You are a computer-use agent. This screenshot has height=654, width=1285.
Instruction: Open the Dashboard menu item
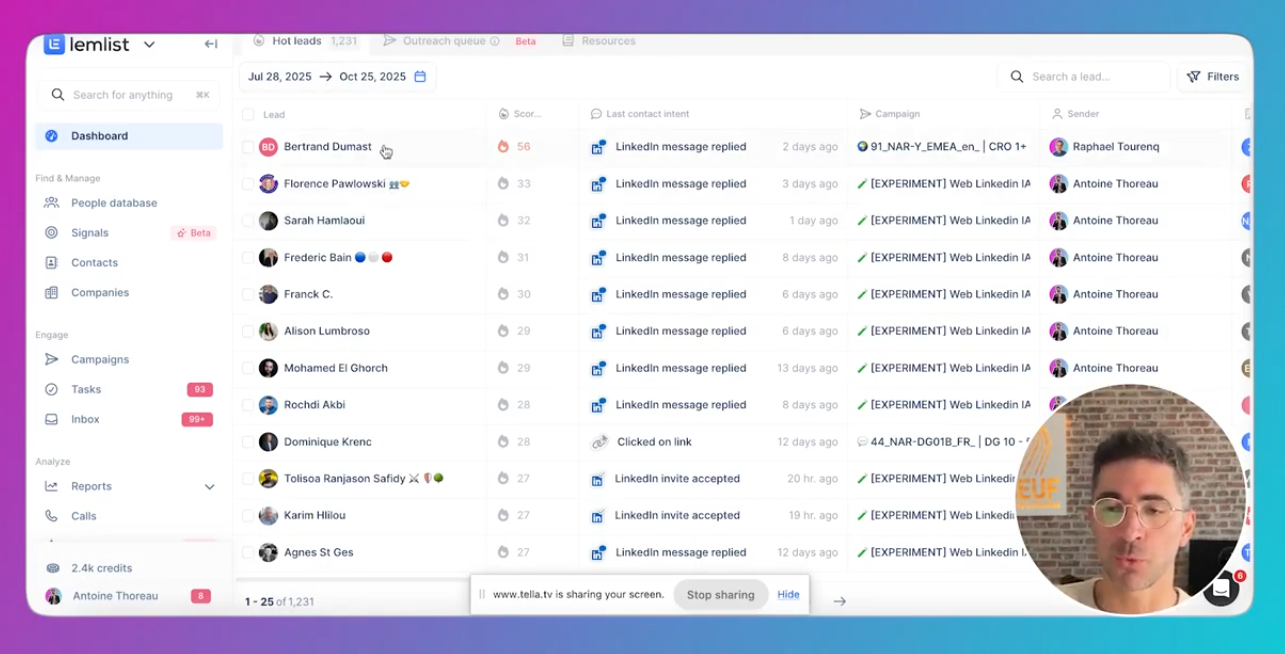129,136
